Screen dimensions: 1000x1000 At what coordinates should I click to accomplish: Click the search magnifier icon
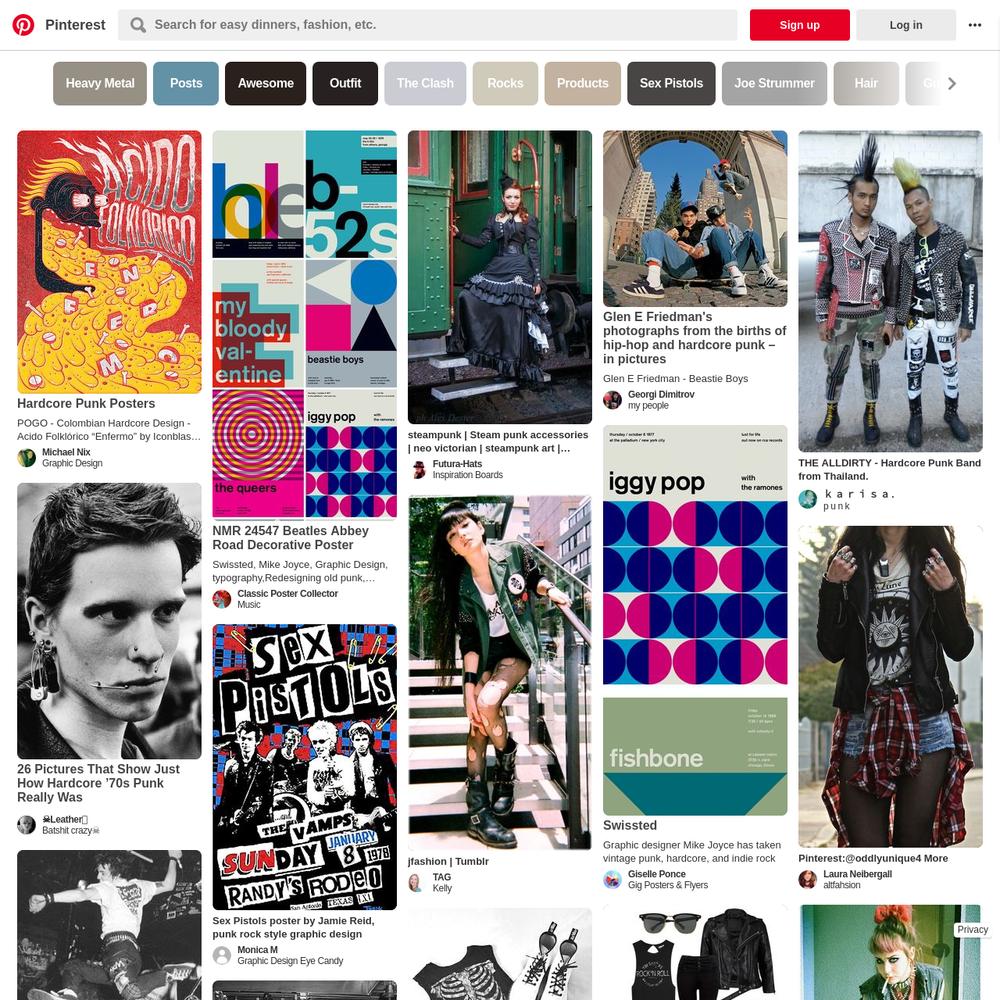[137, 25]
